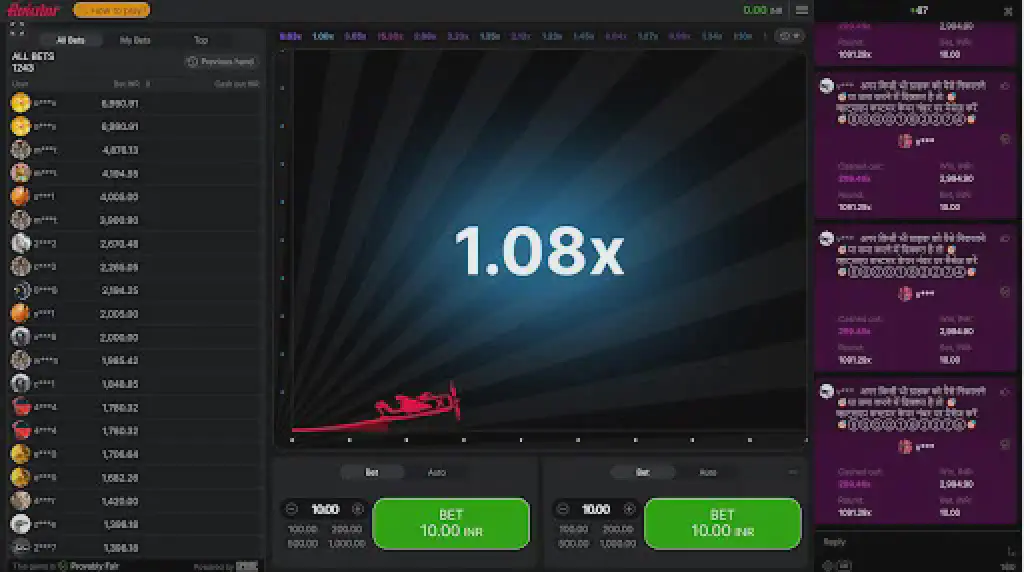Click the left panel bet amount field
Image resolution: width=1024 pixels, height=572 pixels.
pos(325,509)
